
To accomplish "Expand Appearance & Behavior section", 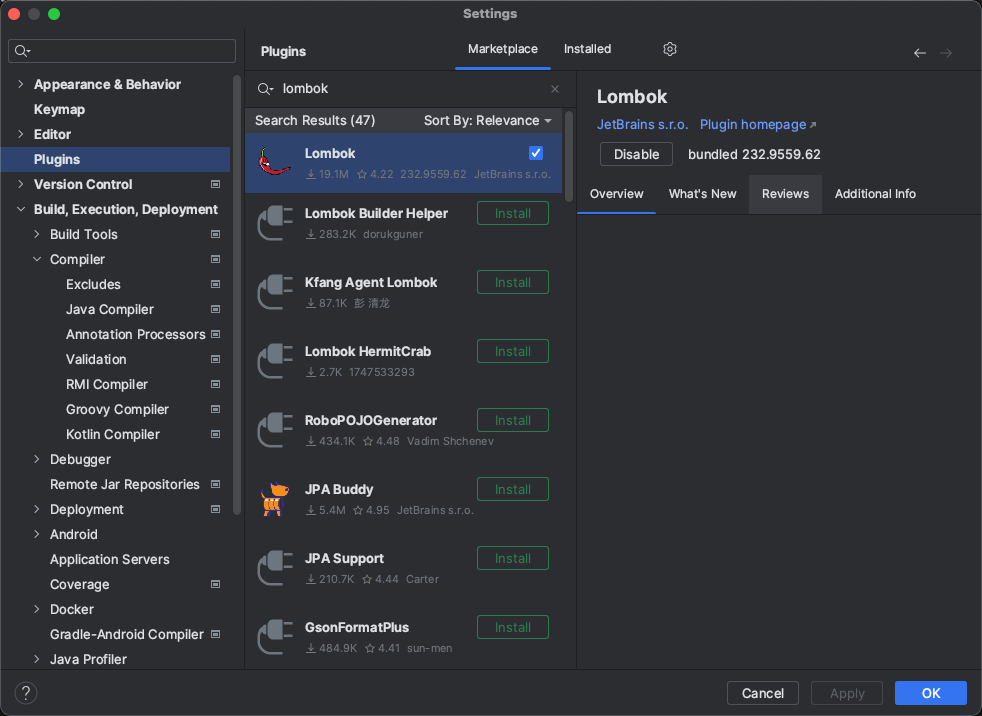I will click(21, 84).
